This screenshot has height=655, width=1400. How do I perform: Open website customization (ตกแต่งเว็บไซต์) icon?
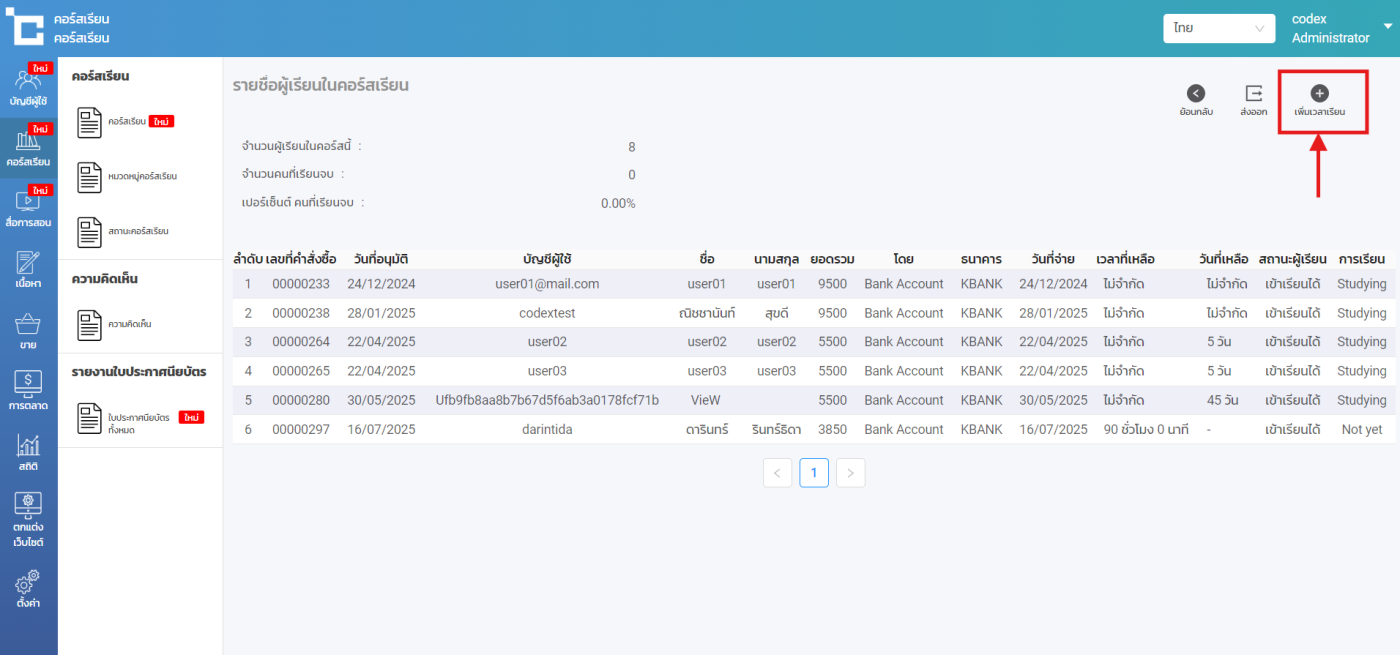(28, 520)
